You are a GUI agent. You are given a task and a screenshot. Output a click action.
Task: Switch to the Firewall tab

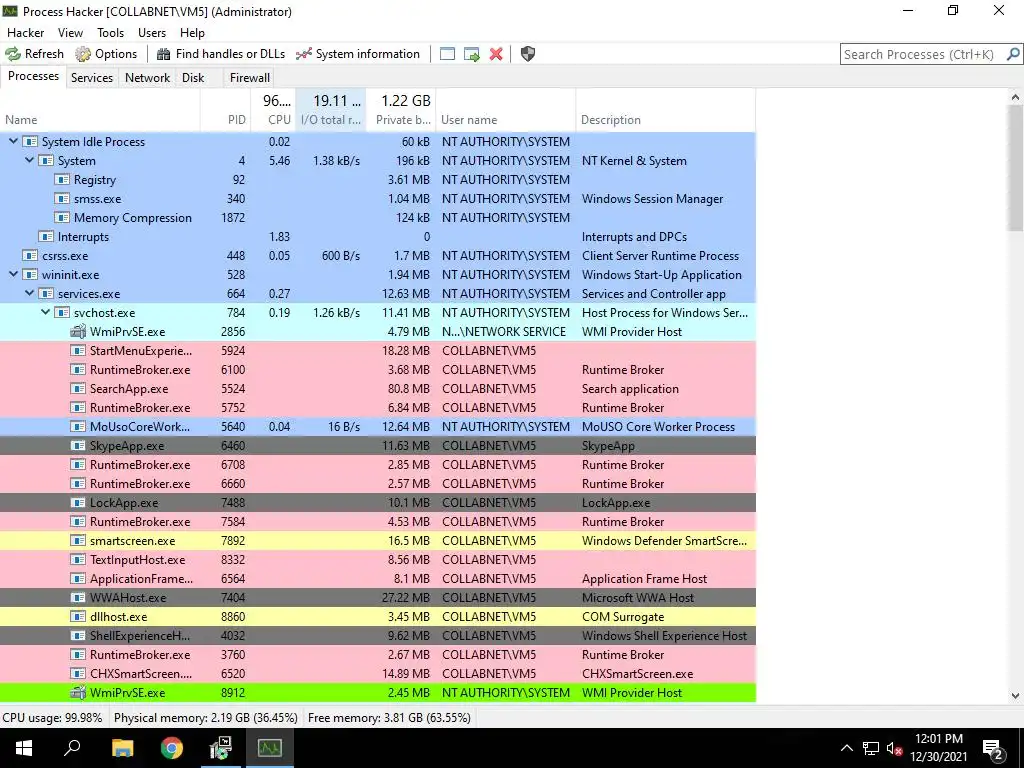point(249,78)
